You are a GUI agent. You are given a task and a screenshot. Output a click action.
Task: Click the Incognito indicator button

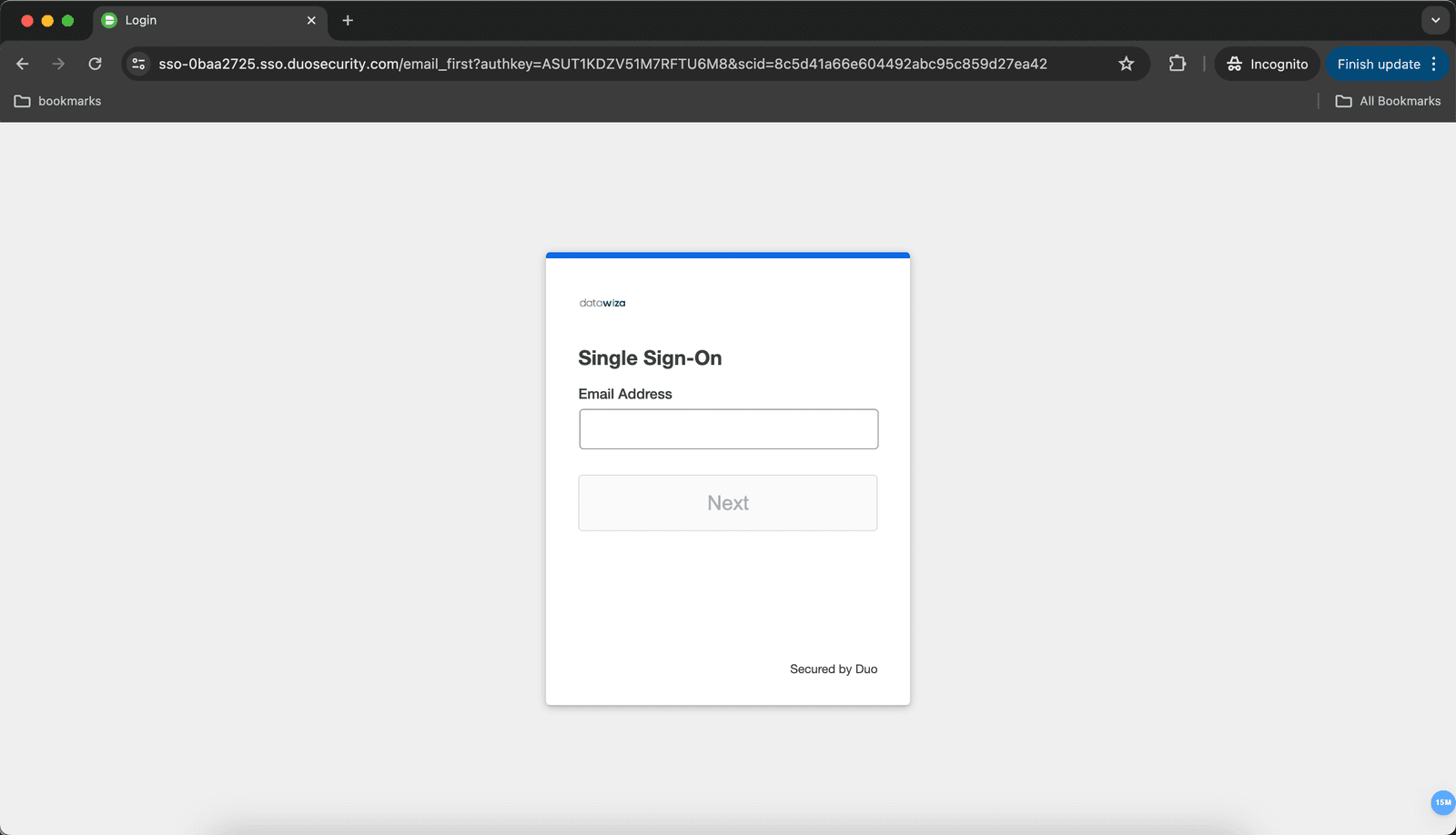[x=1267, y=64]
